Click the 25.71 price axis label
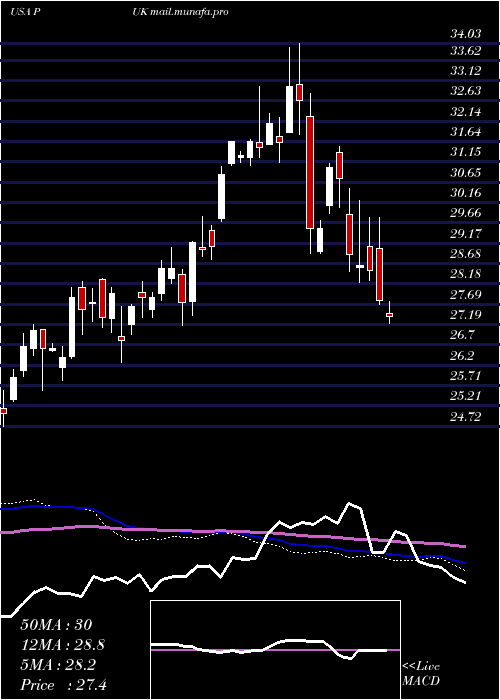The width and height of the screenshot is (500, 700). coord(465,375)
